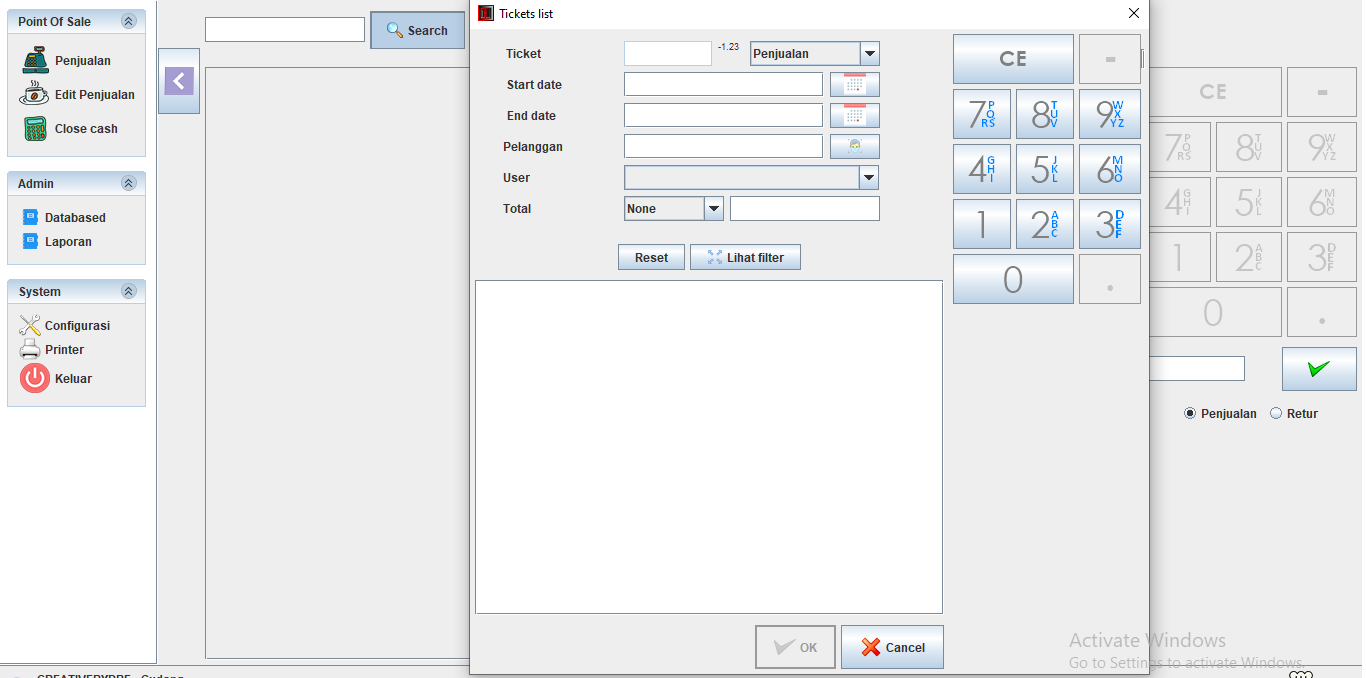Open the Total comparison dropdown
The width and height of the screenshot is (1366, 678).
(713, 209)
